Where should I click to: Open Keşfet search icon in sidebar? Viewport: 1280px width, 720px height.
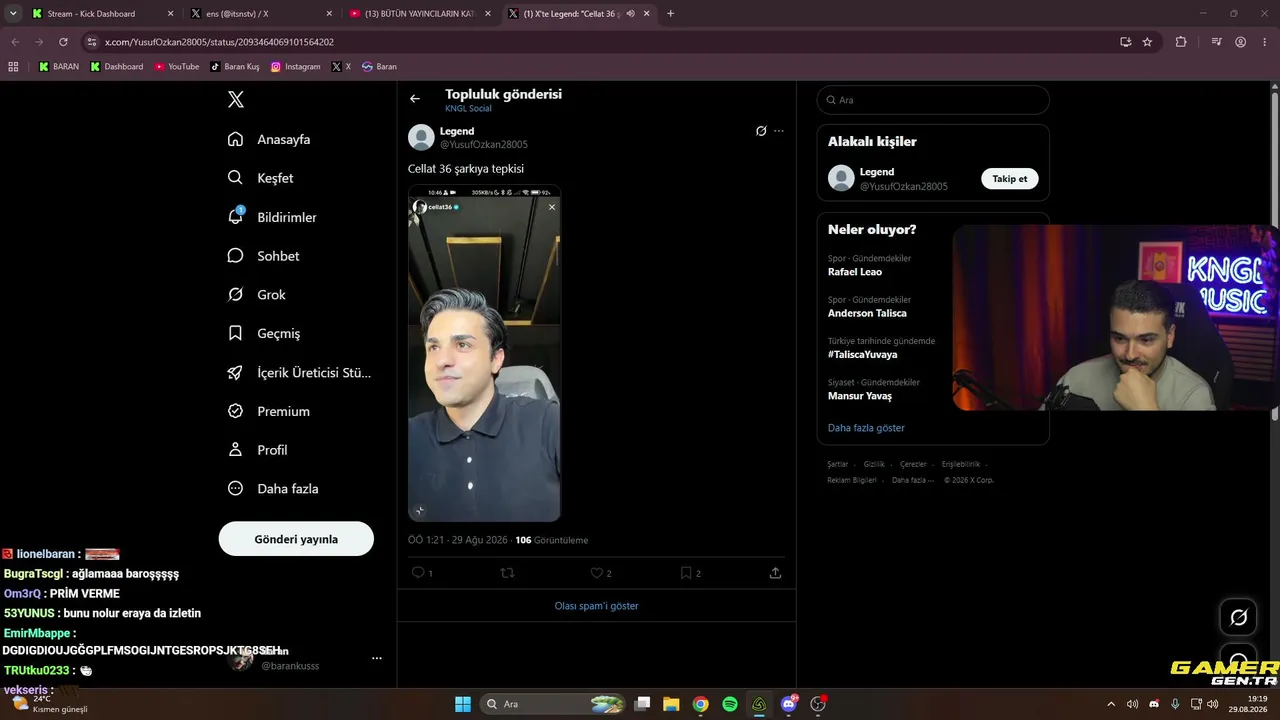[235, 177]
